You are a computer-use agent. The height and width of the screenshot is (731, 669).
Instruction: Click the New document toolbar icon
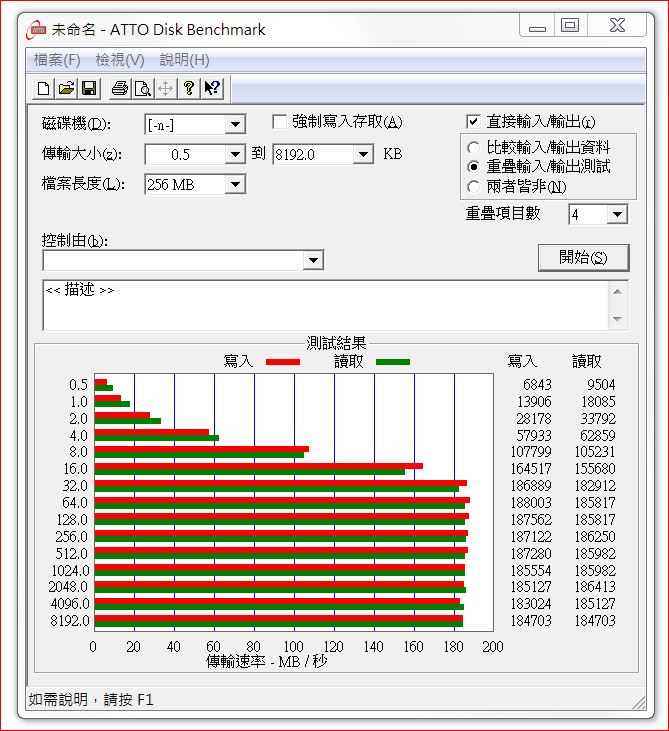[43, 88]
